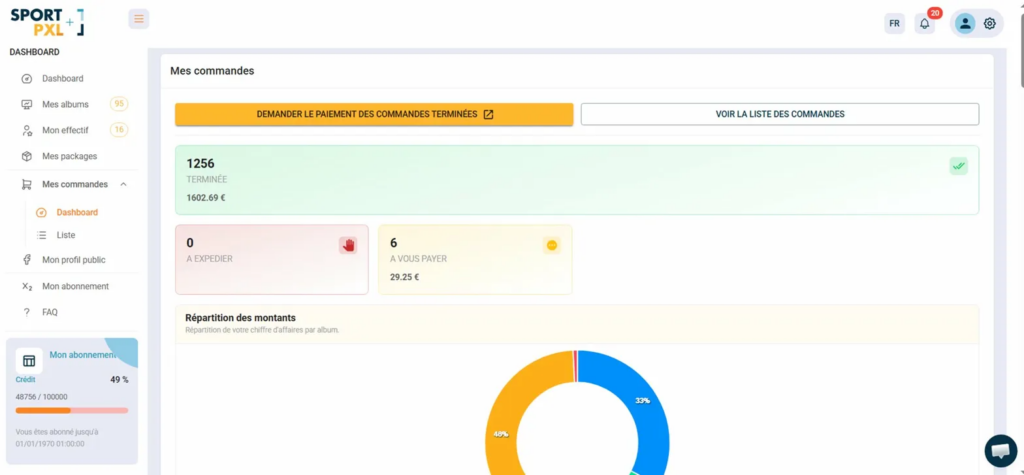Collapse the Mes commandes sidebar section

(123, 184)
